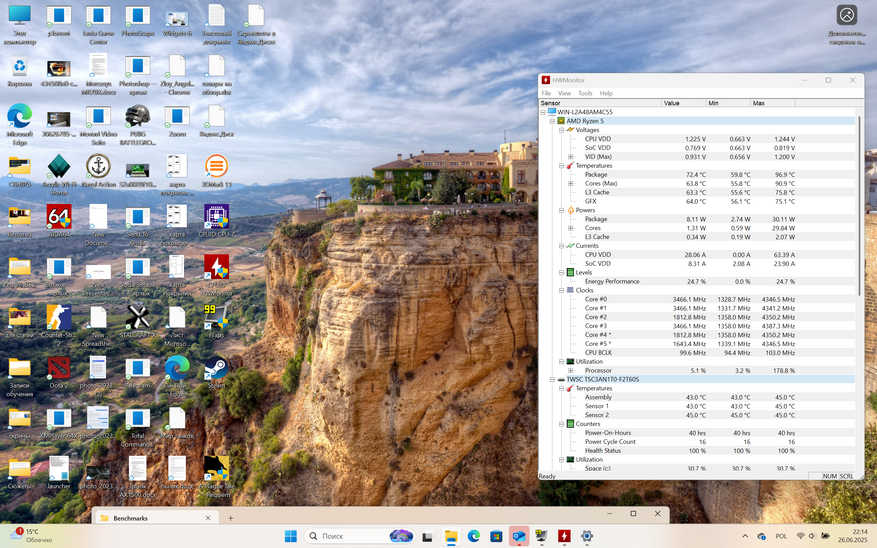The width and height of the screenshot is (877, 548).
Task: Open the Steam desktop shortcut
Action: [216, 368]
